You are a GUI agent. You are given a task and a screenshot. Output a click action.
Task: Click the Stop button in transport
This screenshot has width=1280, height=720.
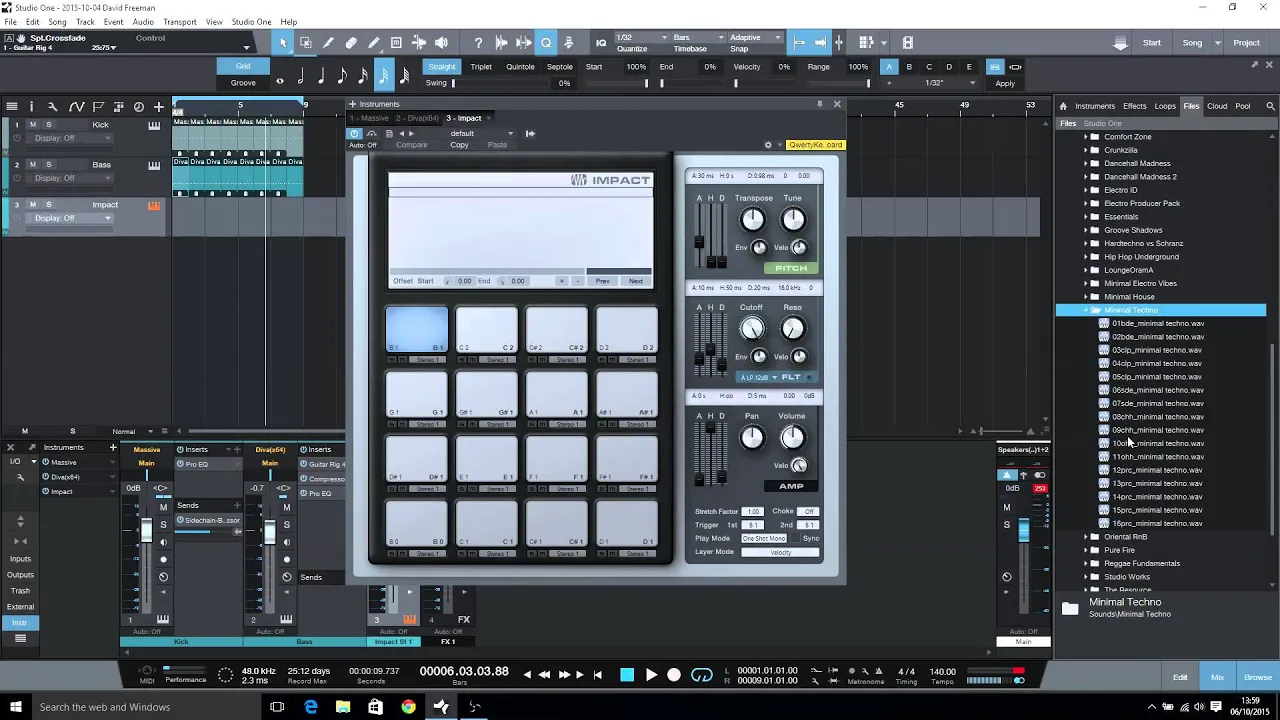coord(627,675)
